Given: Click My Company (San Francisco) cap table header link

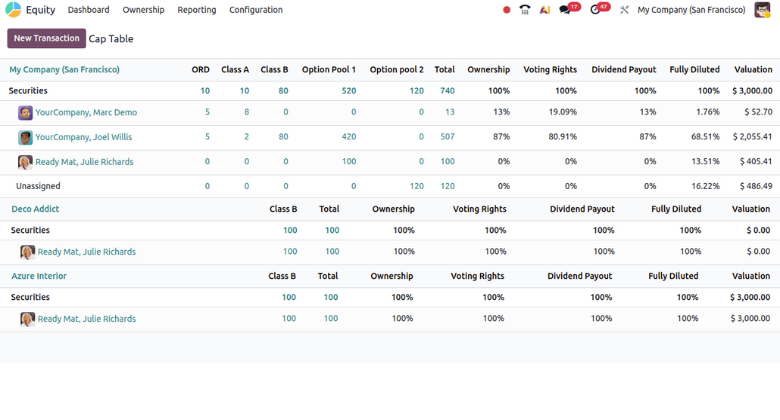Looking at the screenshot, I should (64, 70).
